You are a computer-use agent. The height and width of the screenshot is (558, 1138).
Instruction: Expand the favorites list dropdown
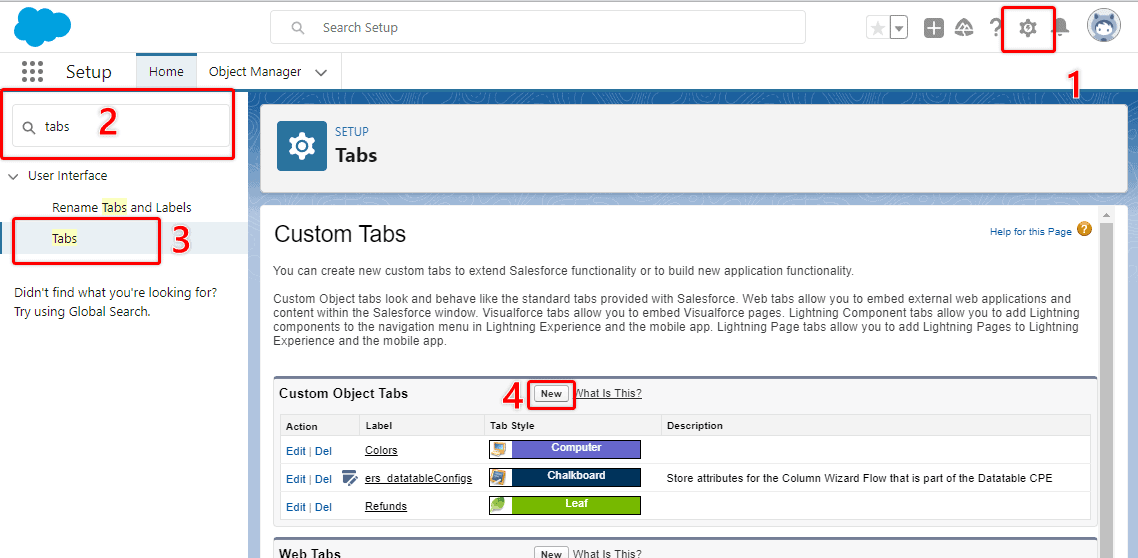click(x=899, y=28)
